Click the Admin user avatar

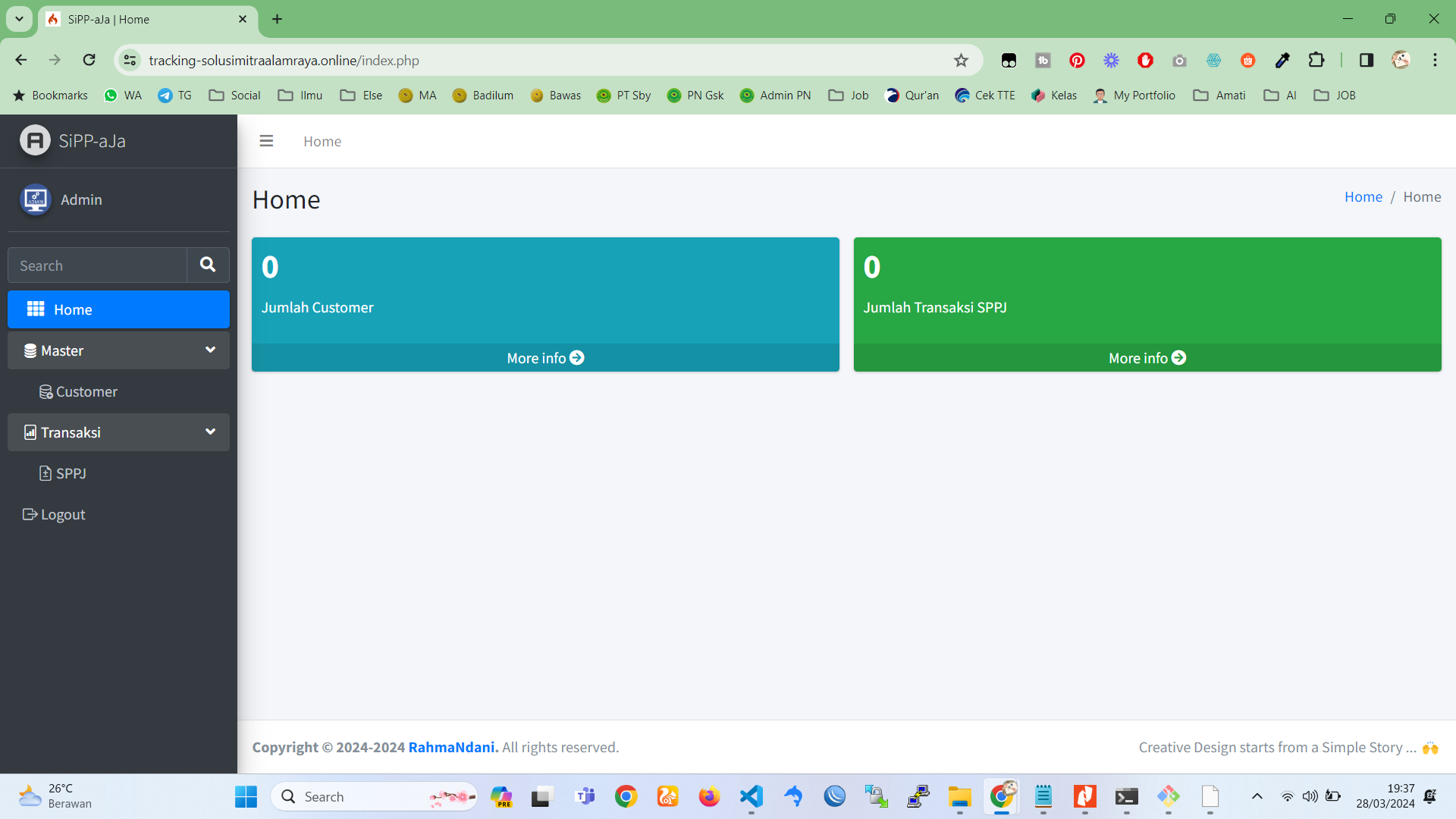35,199
